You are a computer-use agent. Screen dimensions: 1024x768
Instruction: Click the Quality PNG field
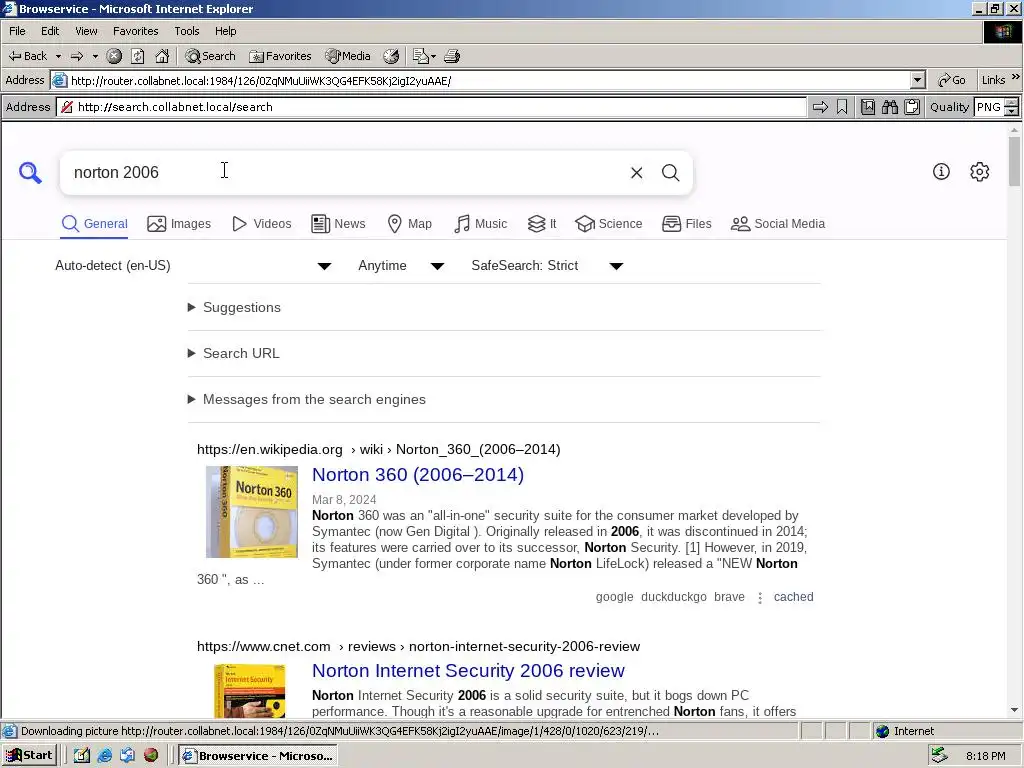coord(989,107)
